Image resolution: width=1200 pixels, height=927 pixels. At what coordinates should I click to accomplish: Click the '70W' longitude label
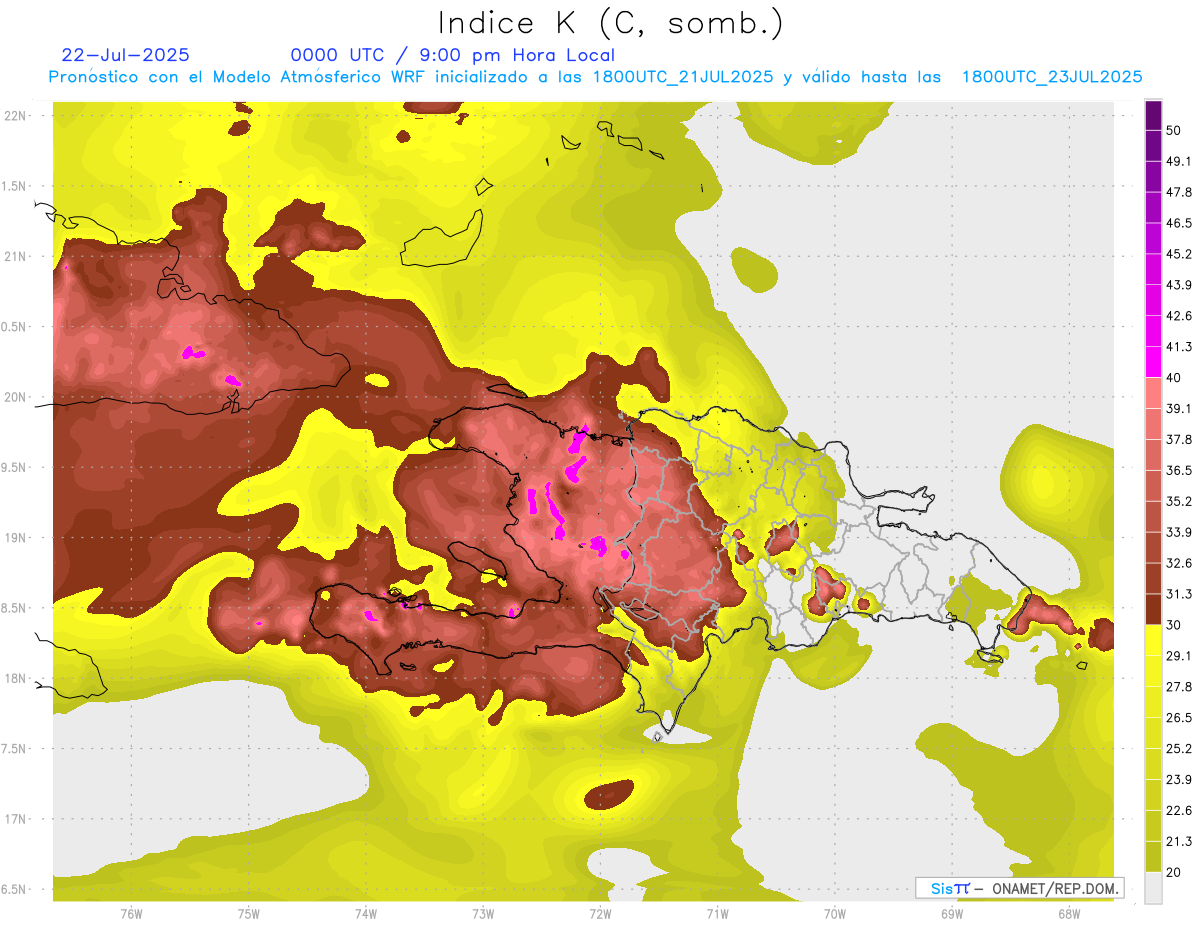pos(834,913)
